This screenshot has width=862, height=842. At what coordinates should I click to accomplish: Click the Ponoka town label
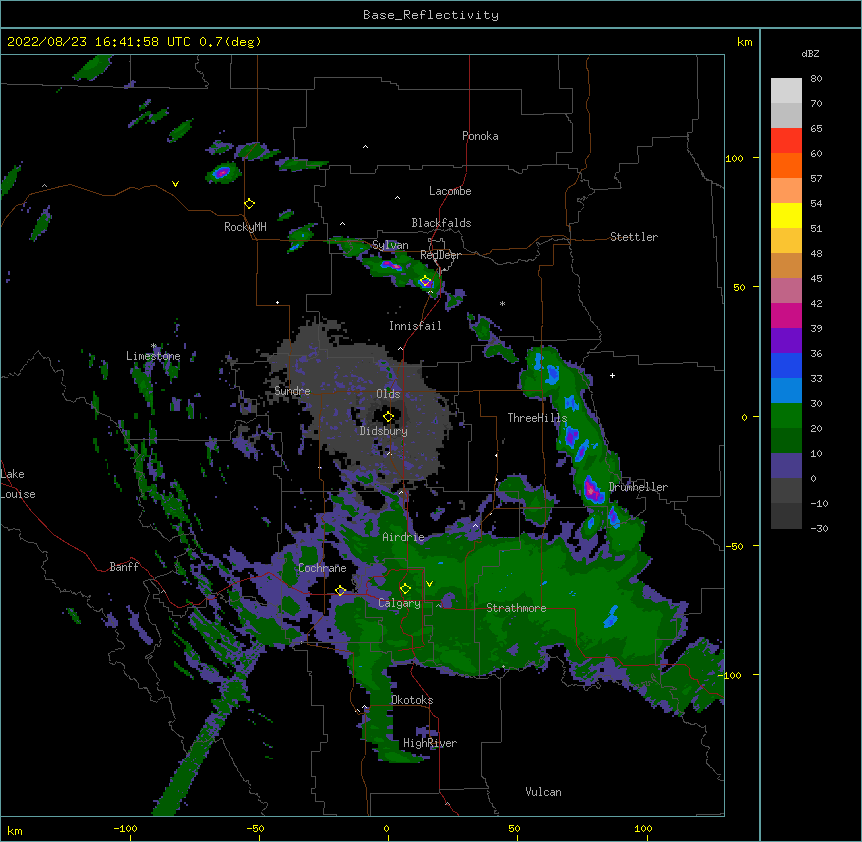(x=480, y=136)
